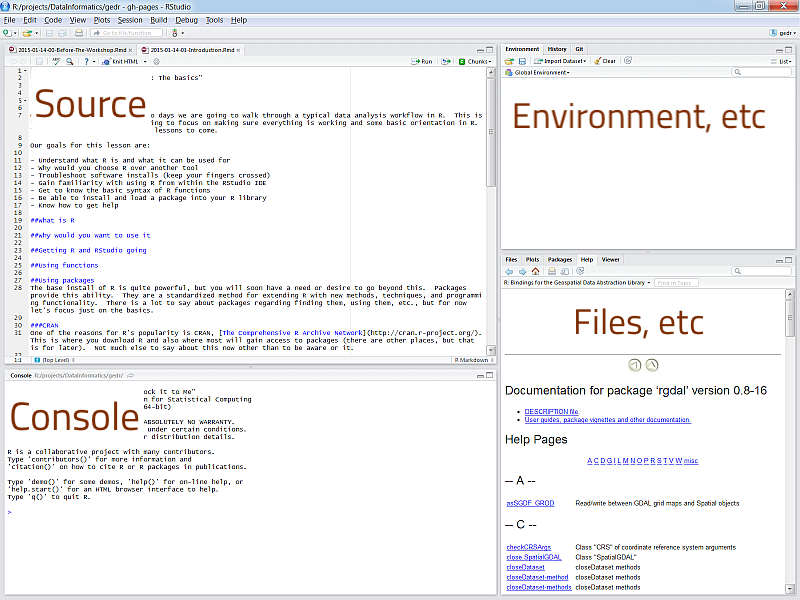Screen dimensions: 800x600
Task: Click the Environment search field
Action: [761, 72]
